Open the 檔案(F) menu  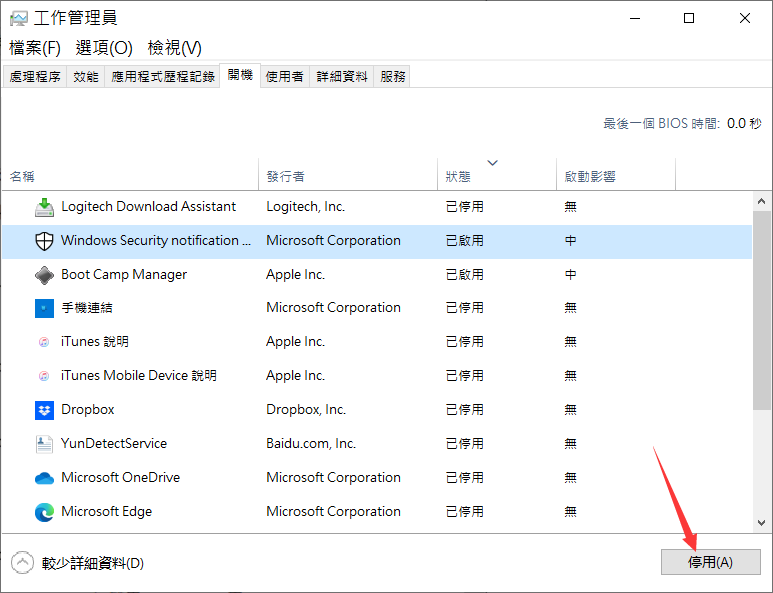35,48
